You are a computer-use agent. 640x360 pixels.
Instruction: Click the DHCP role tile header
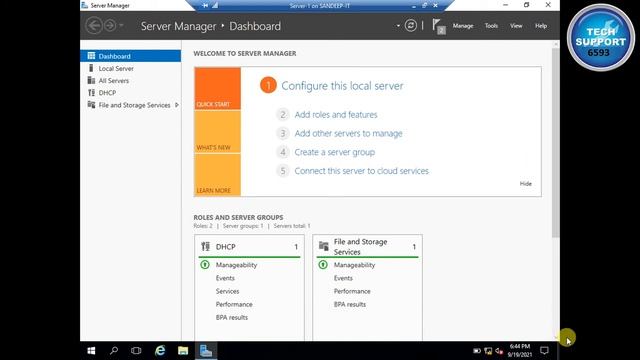click(249, 247)
